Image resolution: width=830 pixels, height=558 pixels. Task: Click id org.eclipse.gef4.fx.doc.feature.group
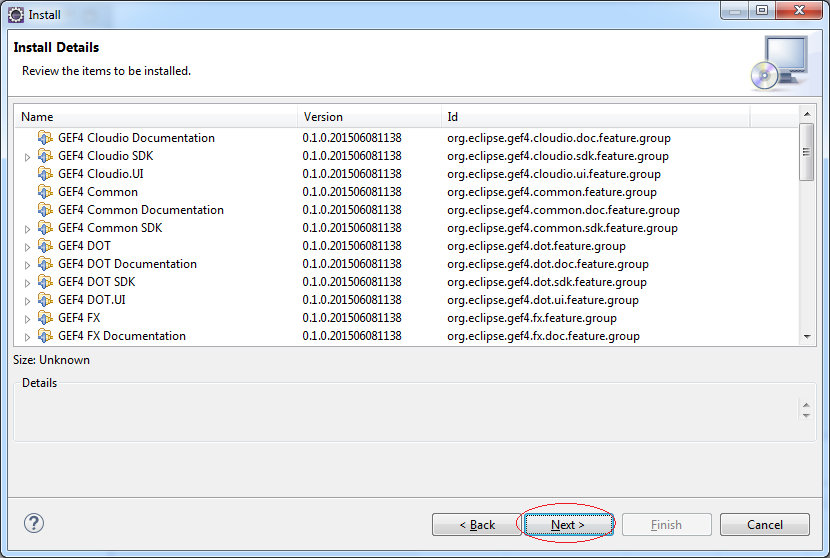click(x=544, y=336)
